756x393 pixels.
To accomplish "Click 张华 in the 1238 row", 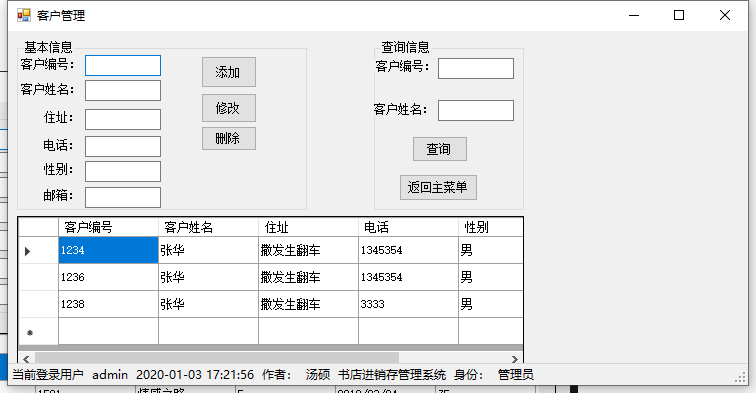I will [208, 304].
